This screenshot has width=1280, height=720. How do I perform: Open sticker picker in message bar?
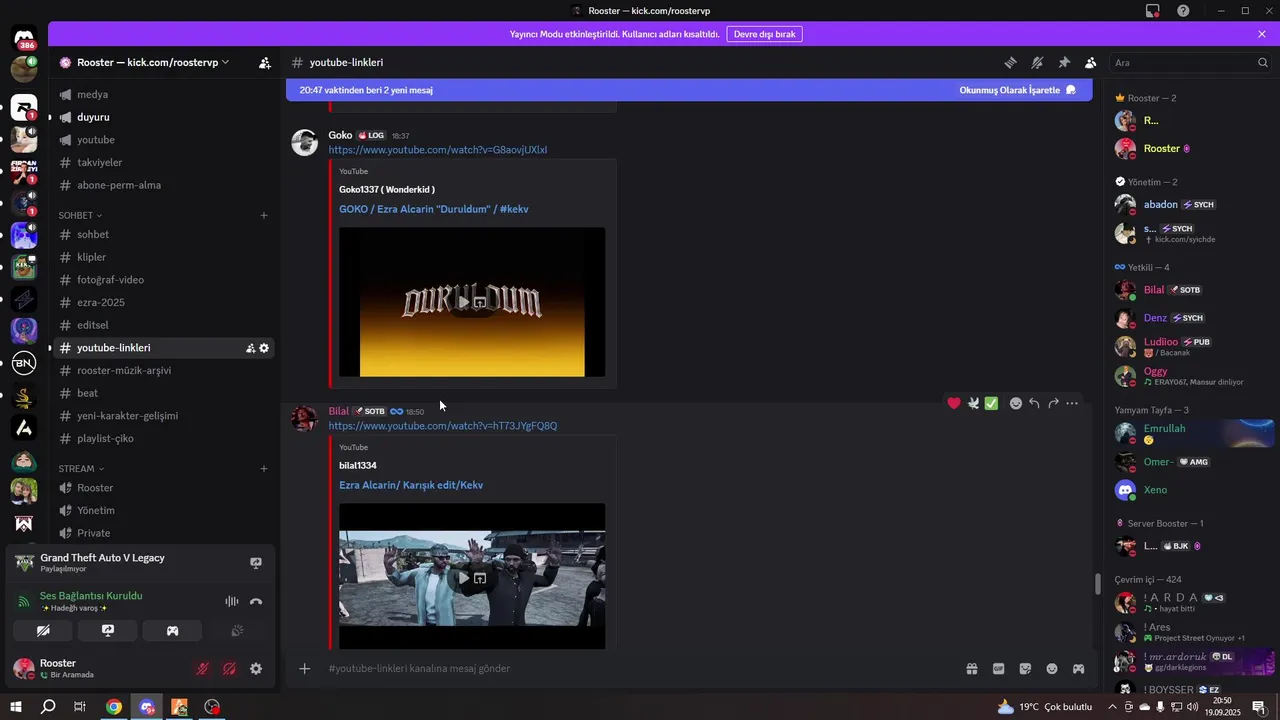click(1025, 669)
